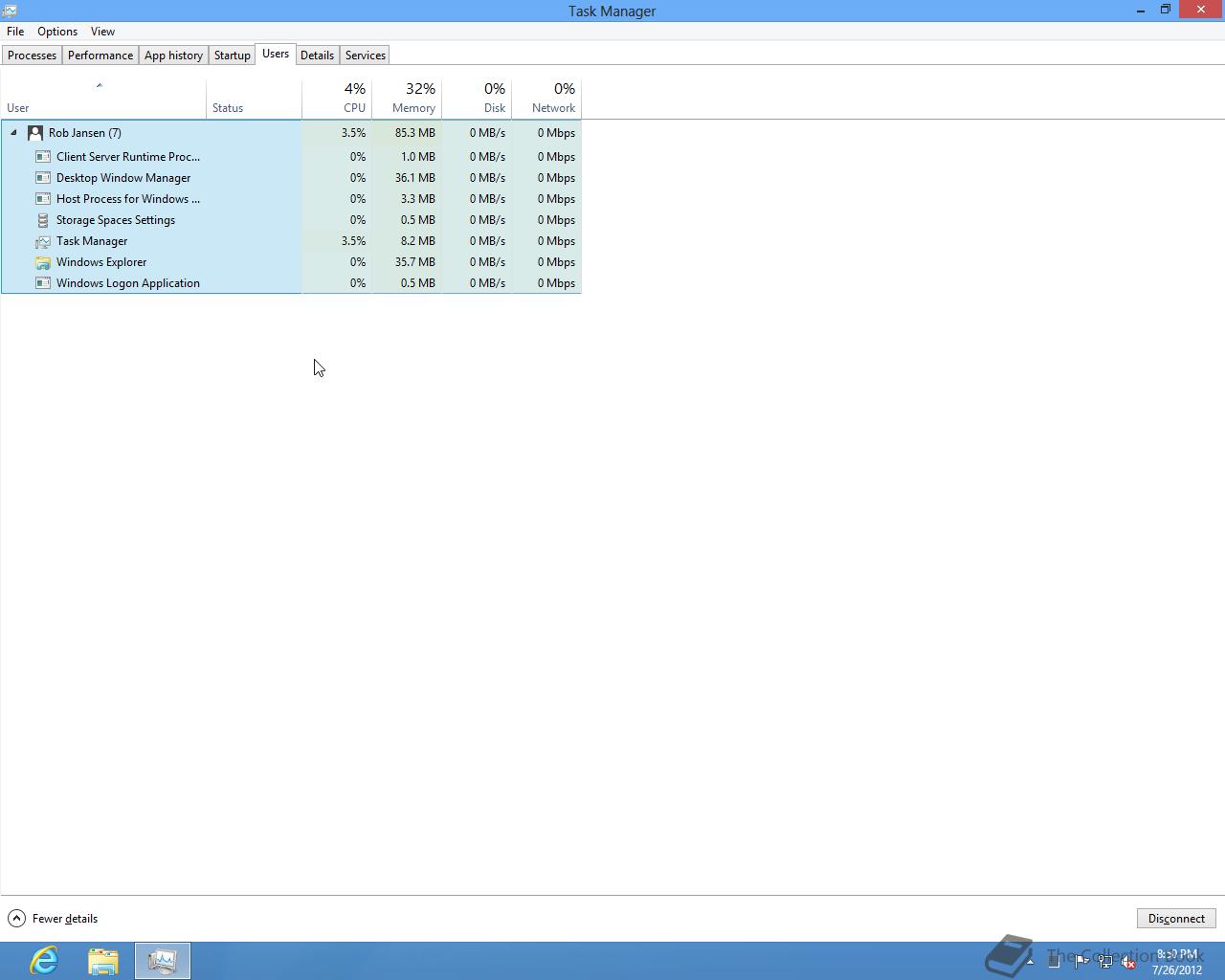Screen dimensions: 1225x980
Task: Switch to the Performance tab
Action: [x=100, y=56]
